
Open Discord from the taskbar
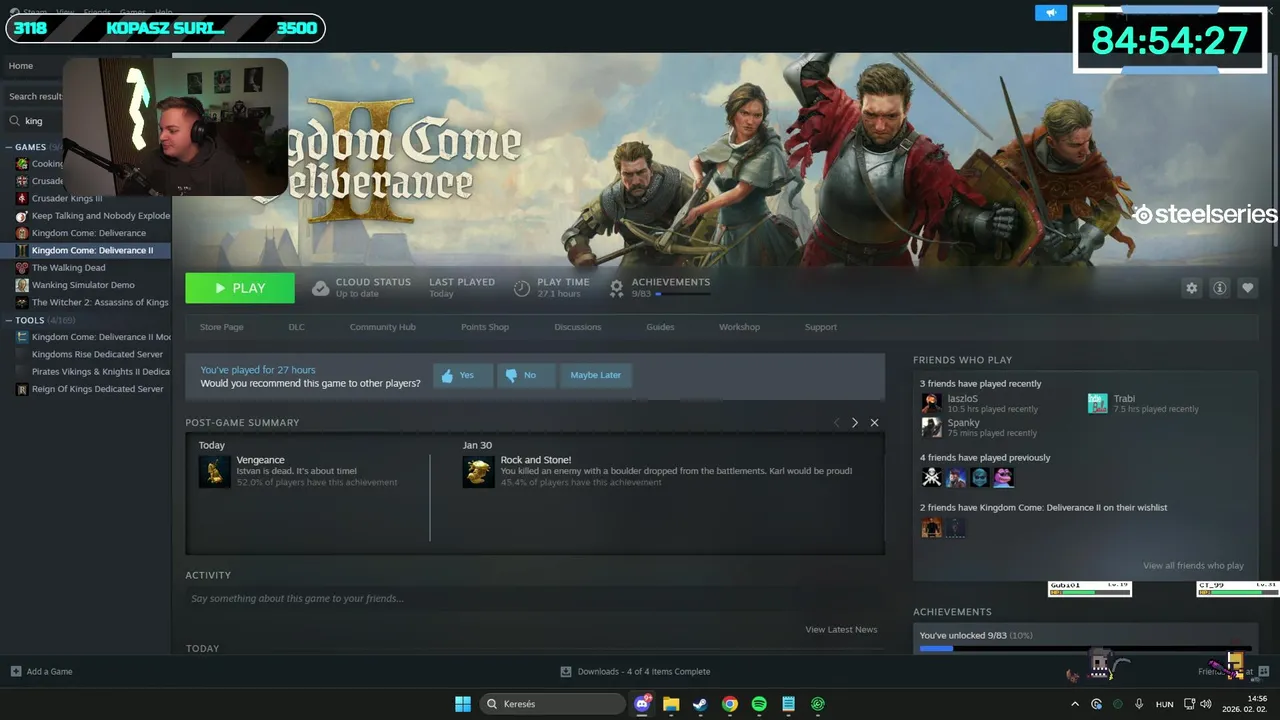pyautogui.click(x=642, y=704)
